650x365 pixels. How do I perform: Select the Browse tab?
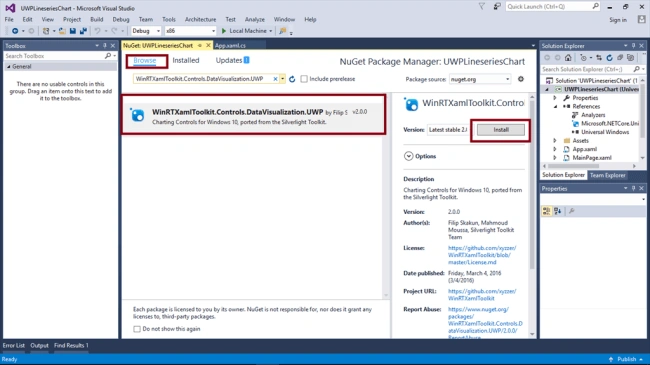click(145, 61)
